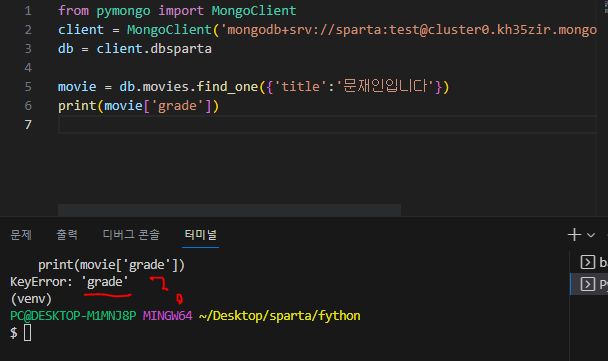Image resolution: width=608 pixels, height=361 pixels.
Task: Place cursor on empty line 7
Action: [x=327, y=125]
